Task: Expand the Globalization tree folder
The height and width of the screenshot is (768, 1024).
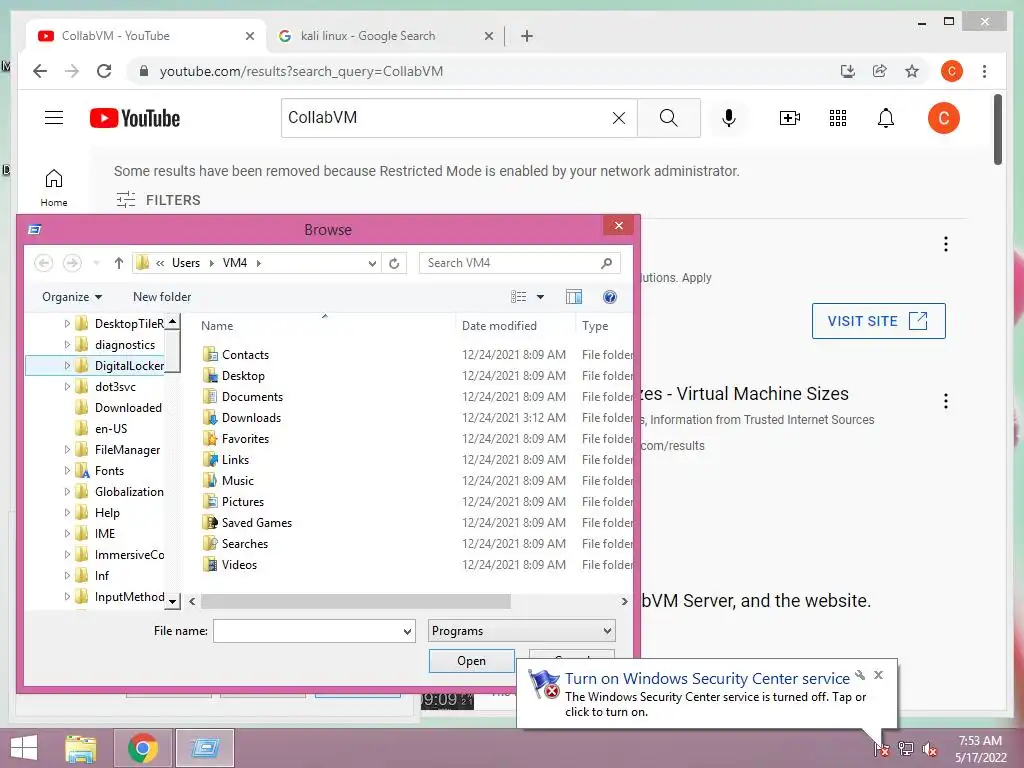Action: click(67, 491)
